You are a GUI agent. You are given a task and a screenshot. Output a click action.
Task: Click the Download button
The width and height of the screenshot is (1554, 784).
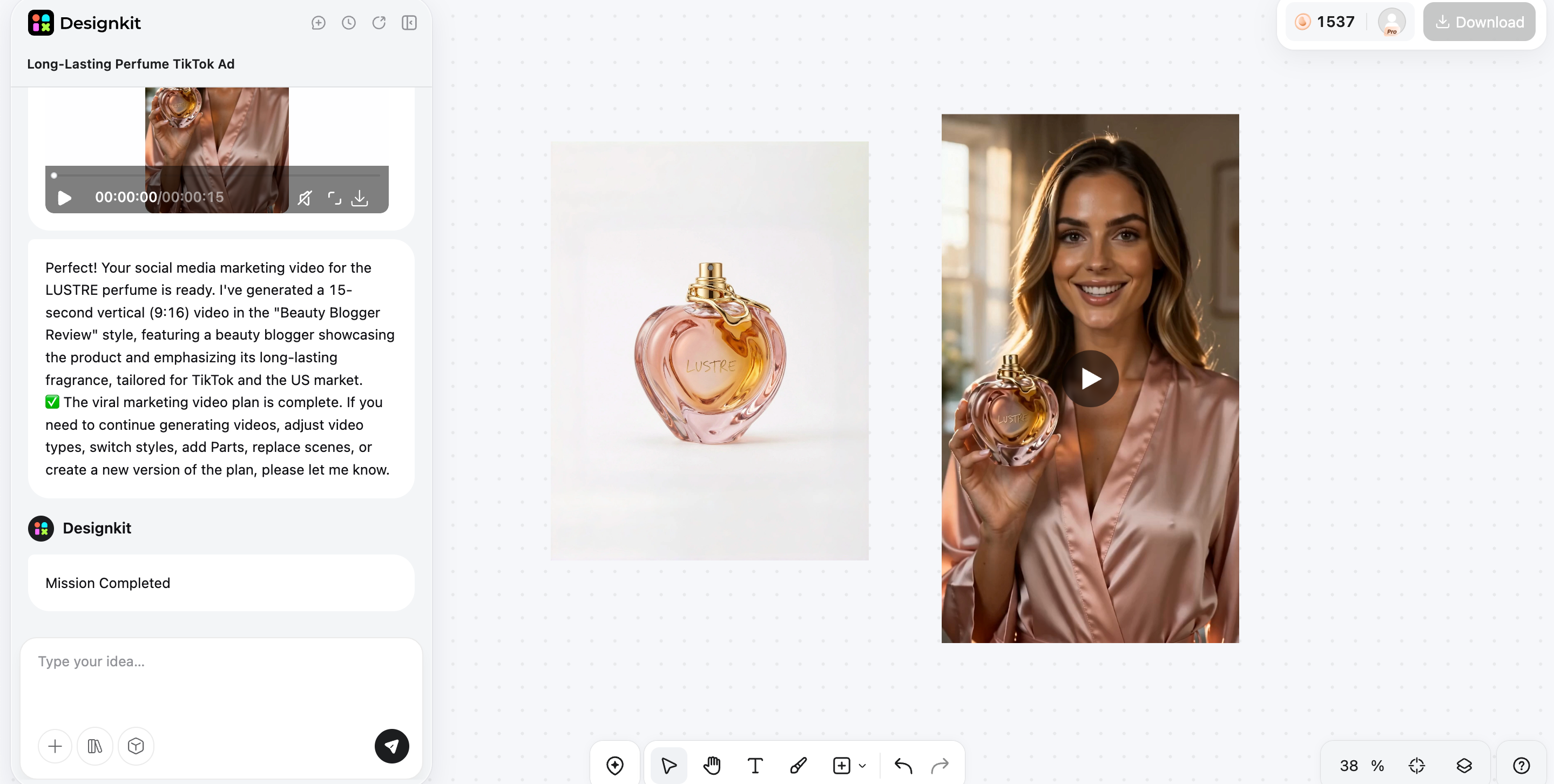point(1478,22)
